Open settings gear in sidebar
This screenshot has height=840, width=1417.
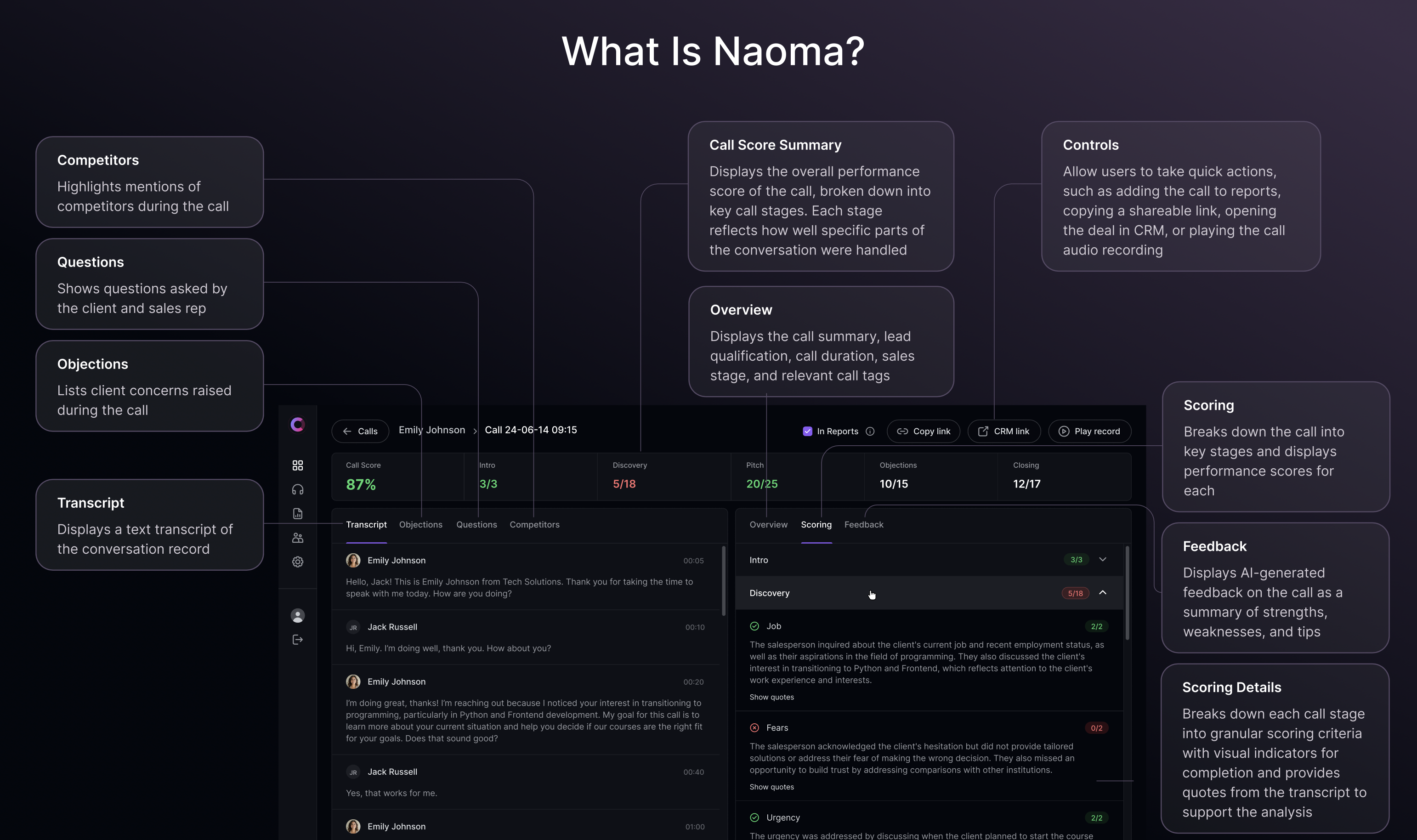pyautogui.click(x=298, y=562)
